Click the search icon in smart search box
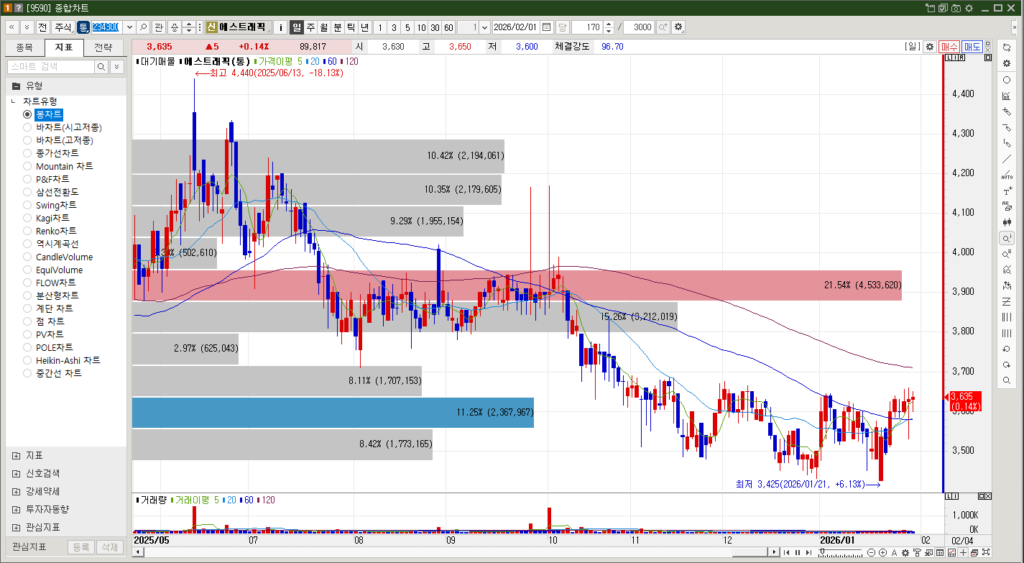This screenshot has width=1024, height=563. [102, 66]
